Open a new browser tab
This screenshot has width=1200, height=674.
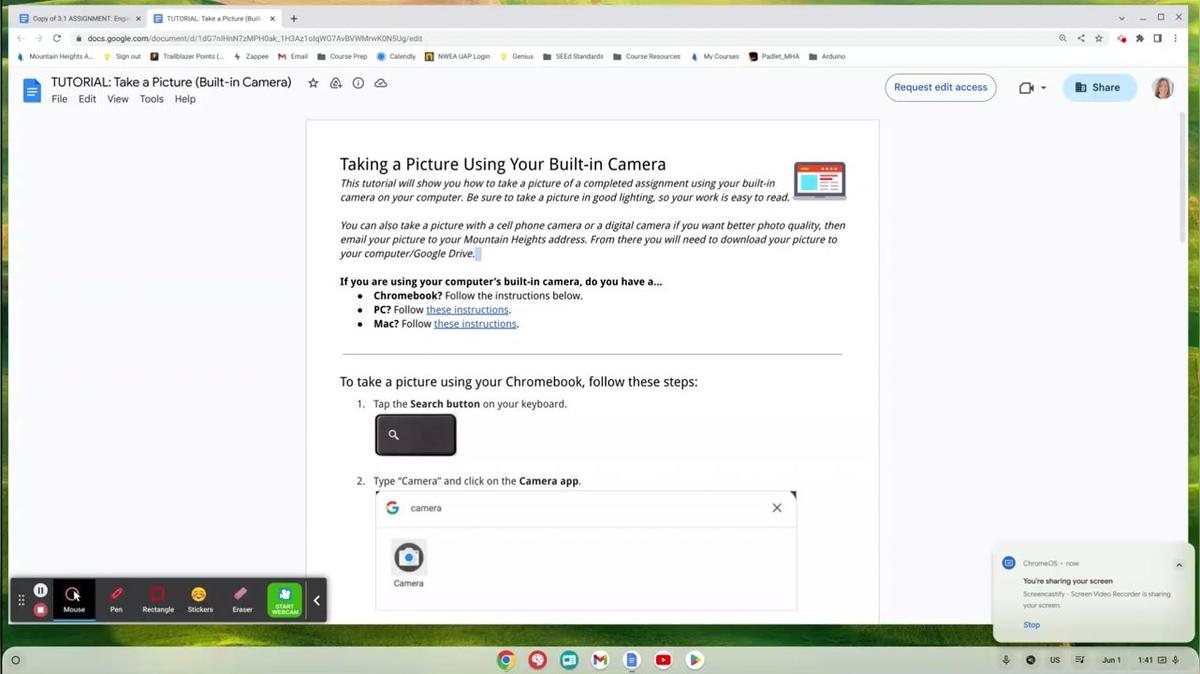tap(294, 18)
